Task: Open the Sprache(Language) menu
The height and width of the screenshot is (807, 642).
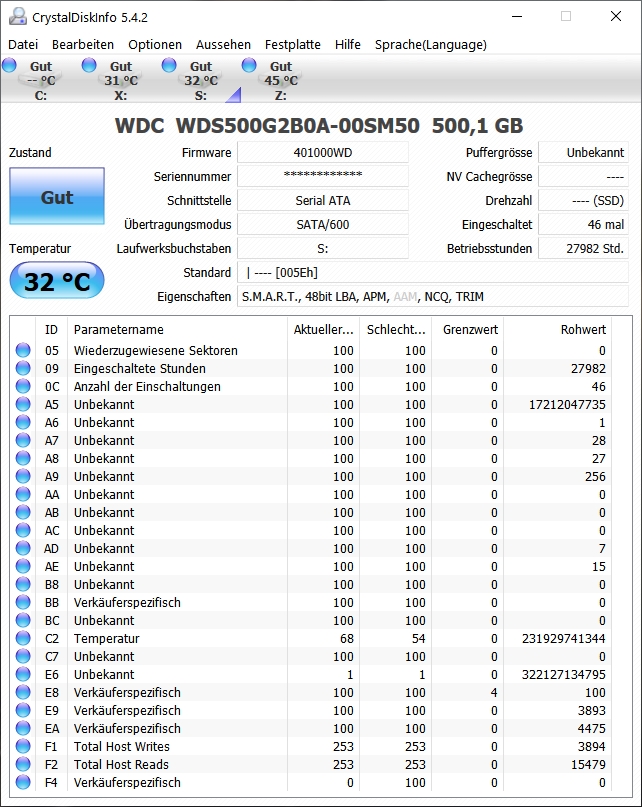Action: click(431, 45)
